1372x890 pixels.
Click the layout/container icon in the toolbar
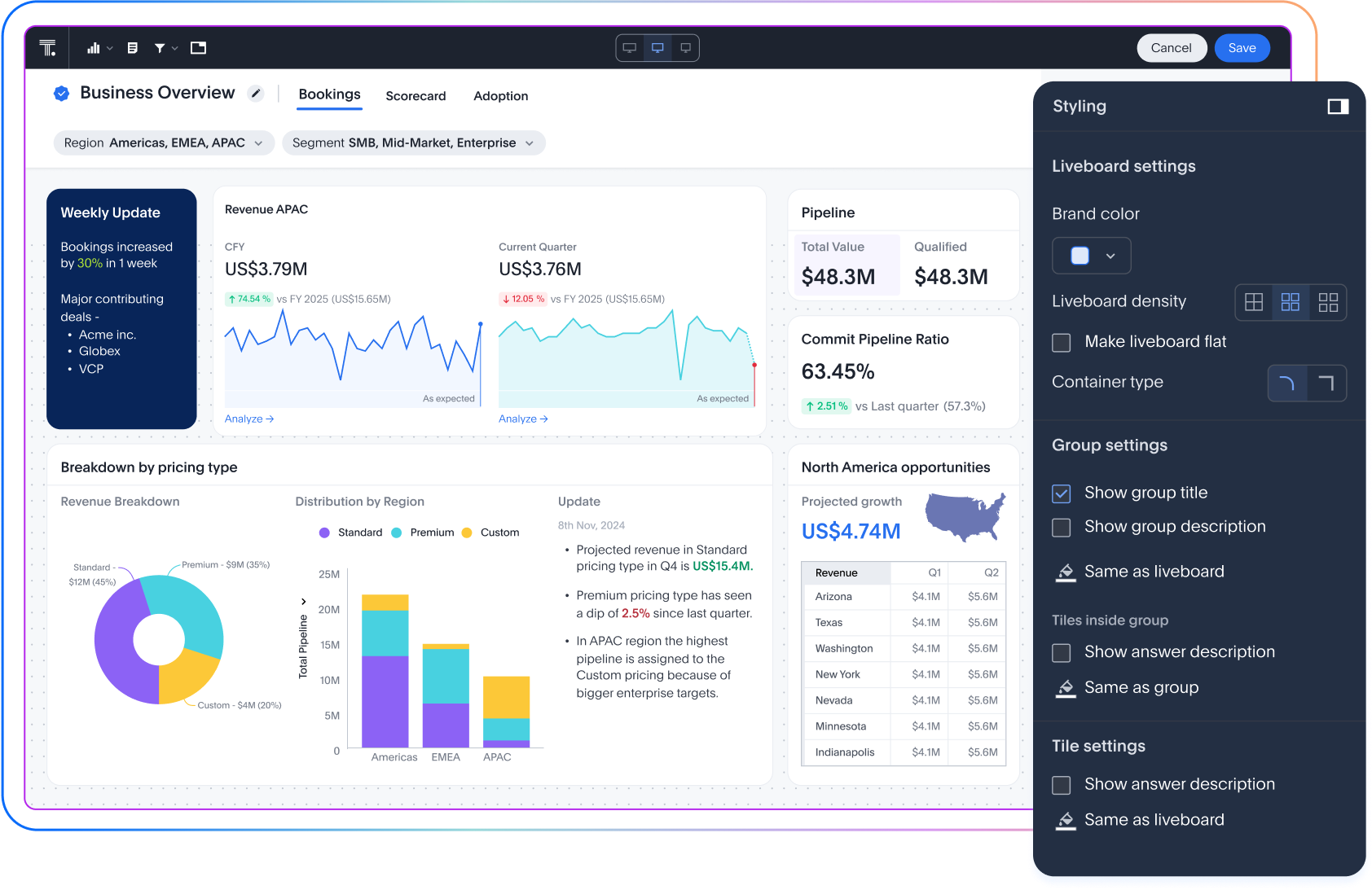point(197,47)
